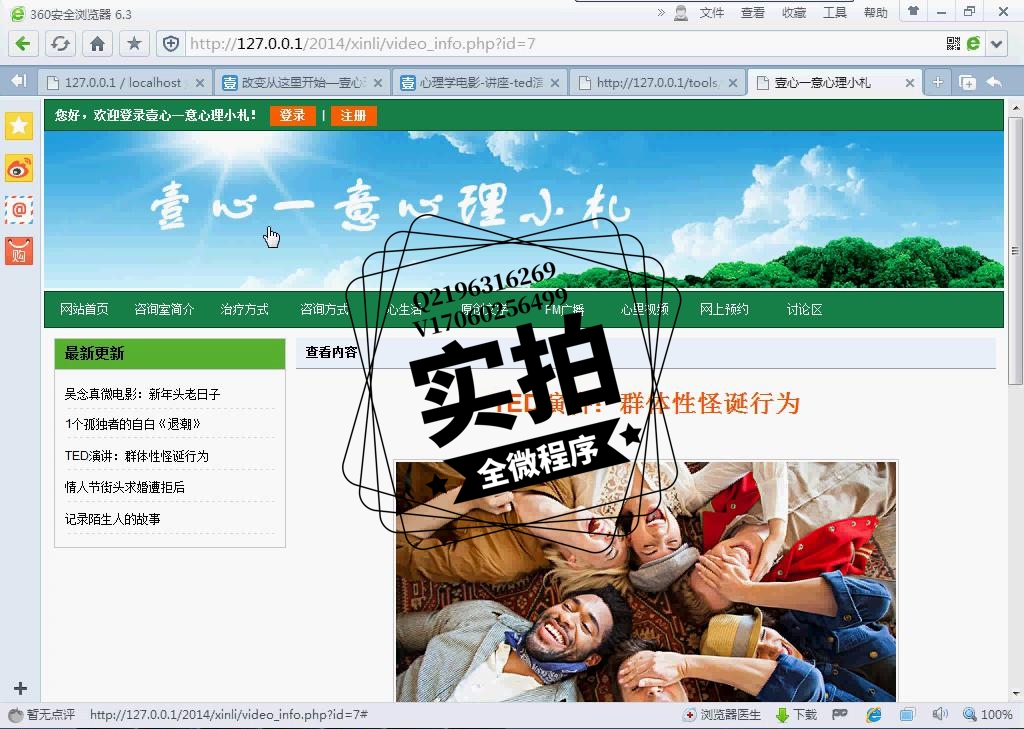The width and height of the screenshot is (1024, 729).
Task: Click the video preview image of laughing people
Action: pyautogui.click(x=646, y=581)
